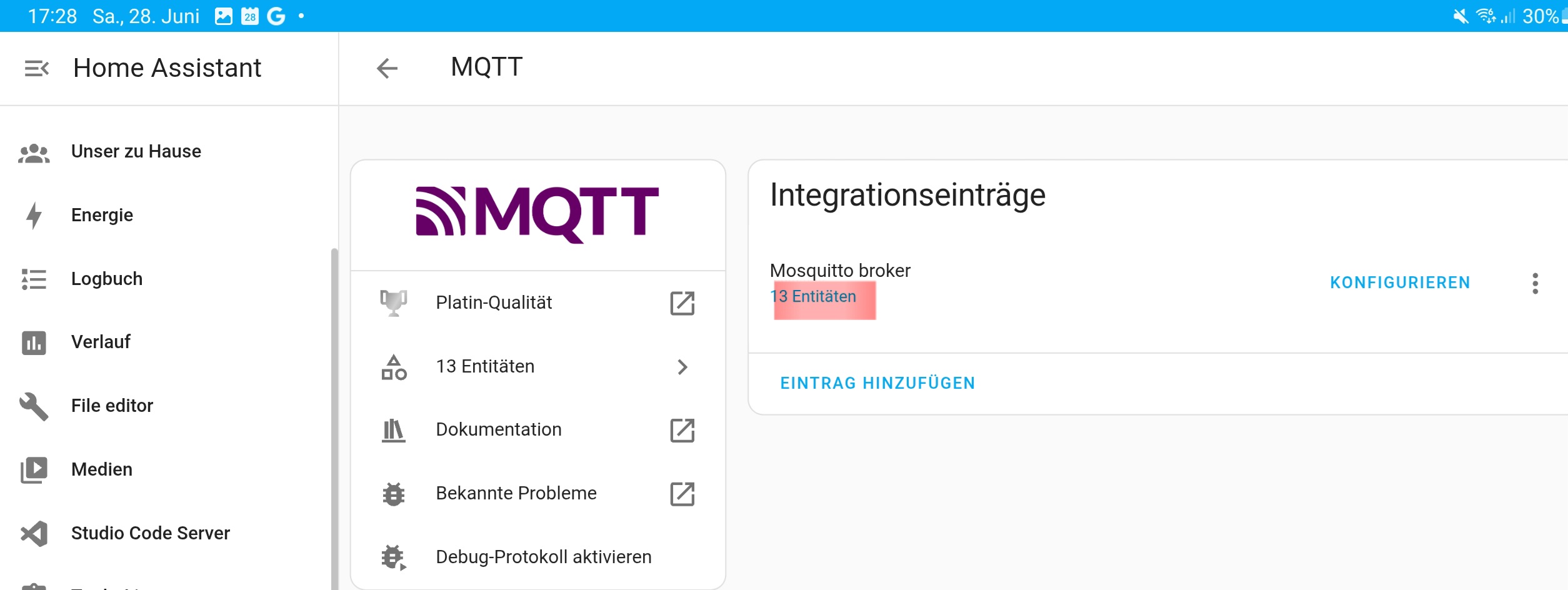
Task: Open the Dokumentation external link
Action: click(x=682, y=431)
